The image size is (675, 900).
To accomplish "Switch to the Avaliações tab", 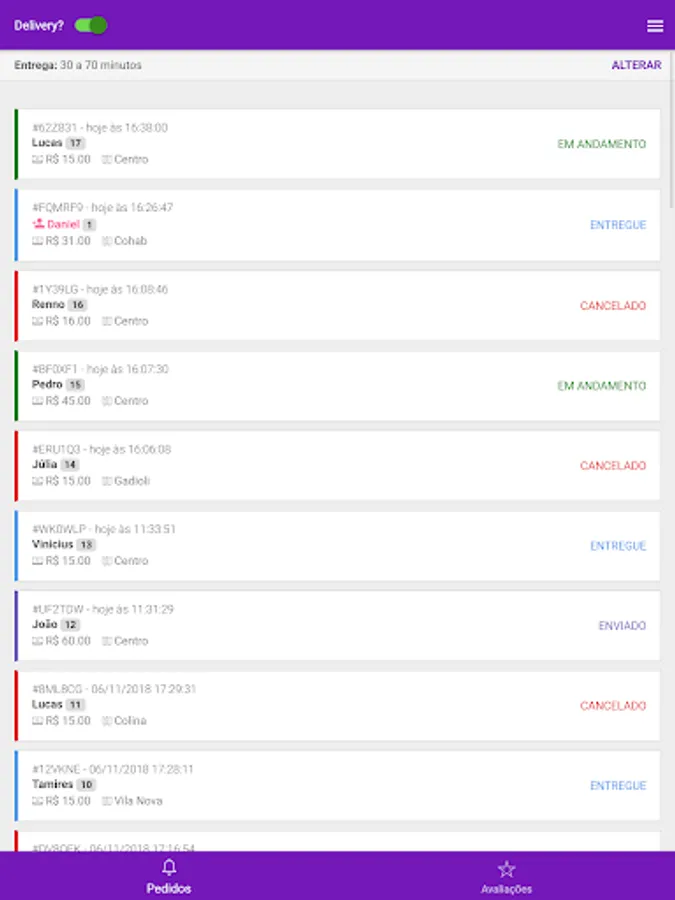I will click(x=506, y=875).
